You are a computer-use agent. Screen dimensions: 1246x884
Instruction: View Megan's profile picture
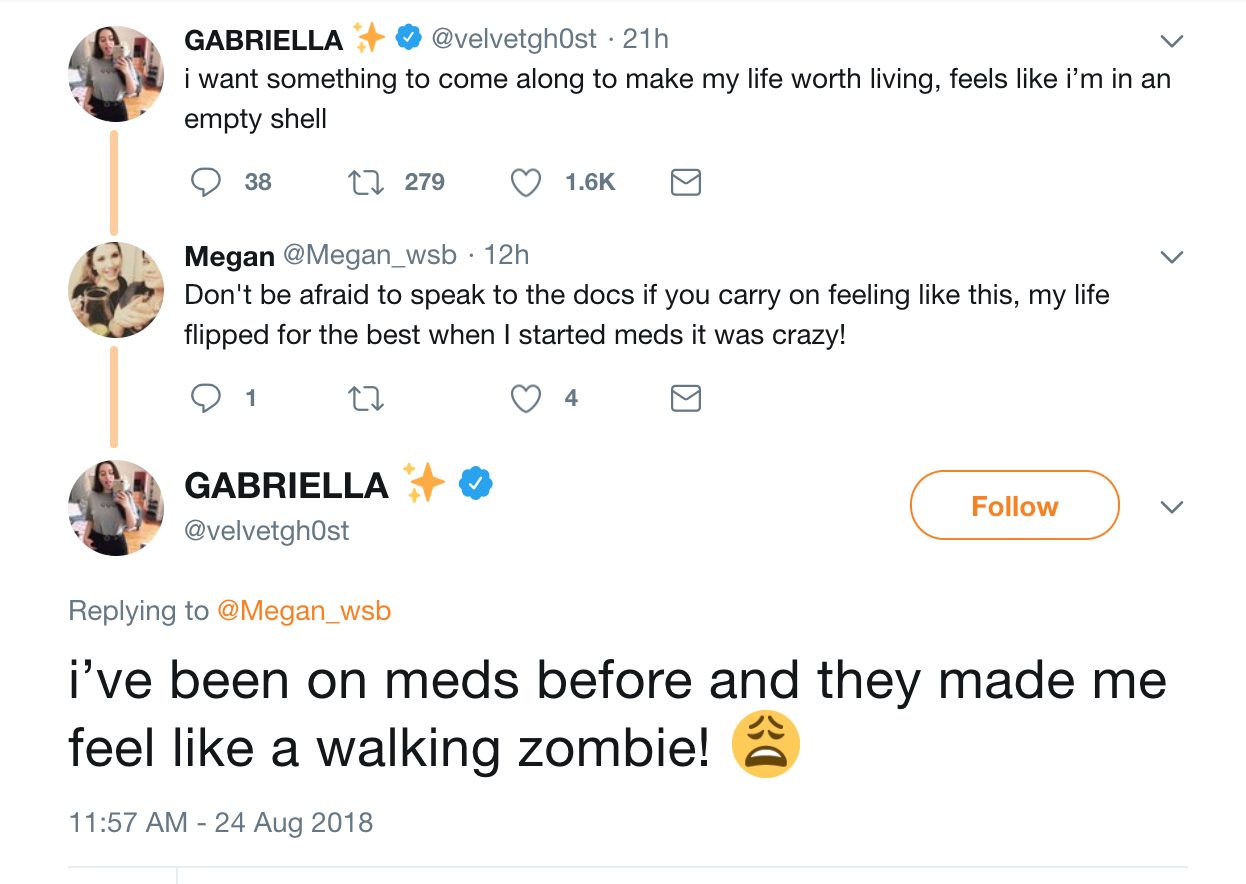[x=116, y=290]
